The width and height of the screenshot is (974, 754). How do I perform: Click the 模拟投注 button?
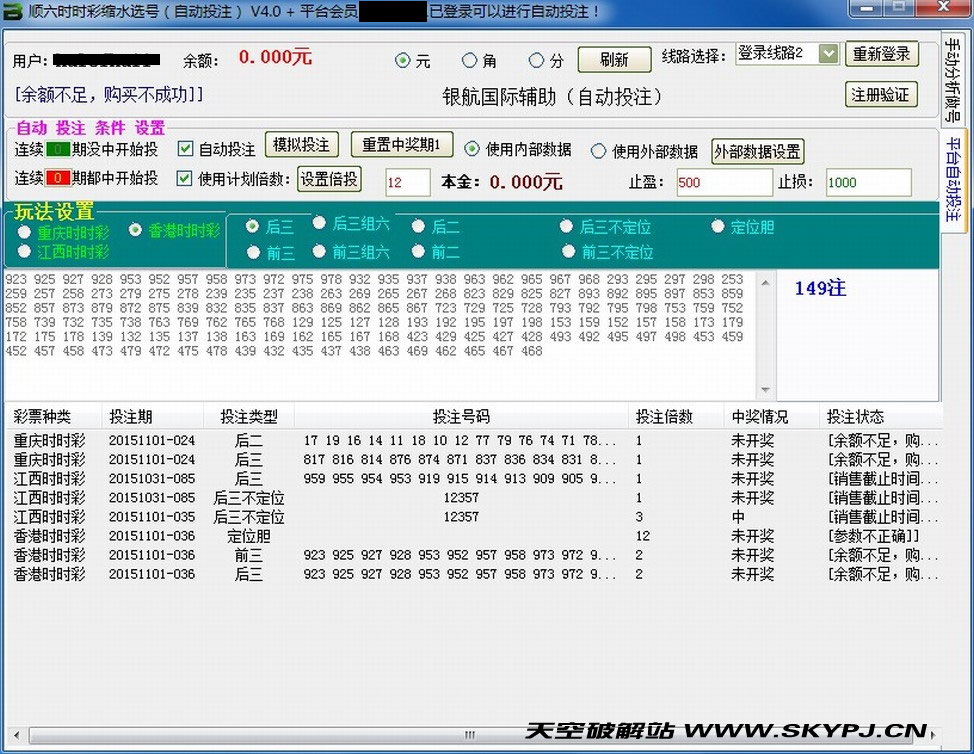[x=302, y=145]
